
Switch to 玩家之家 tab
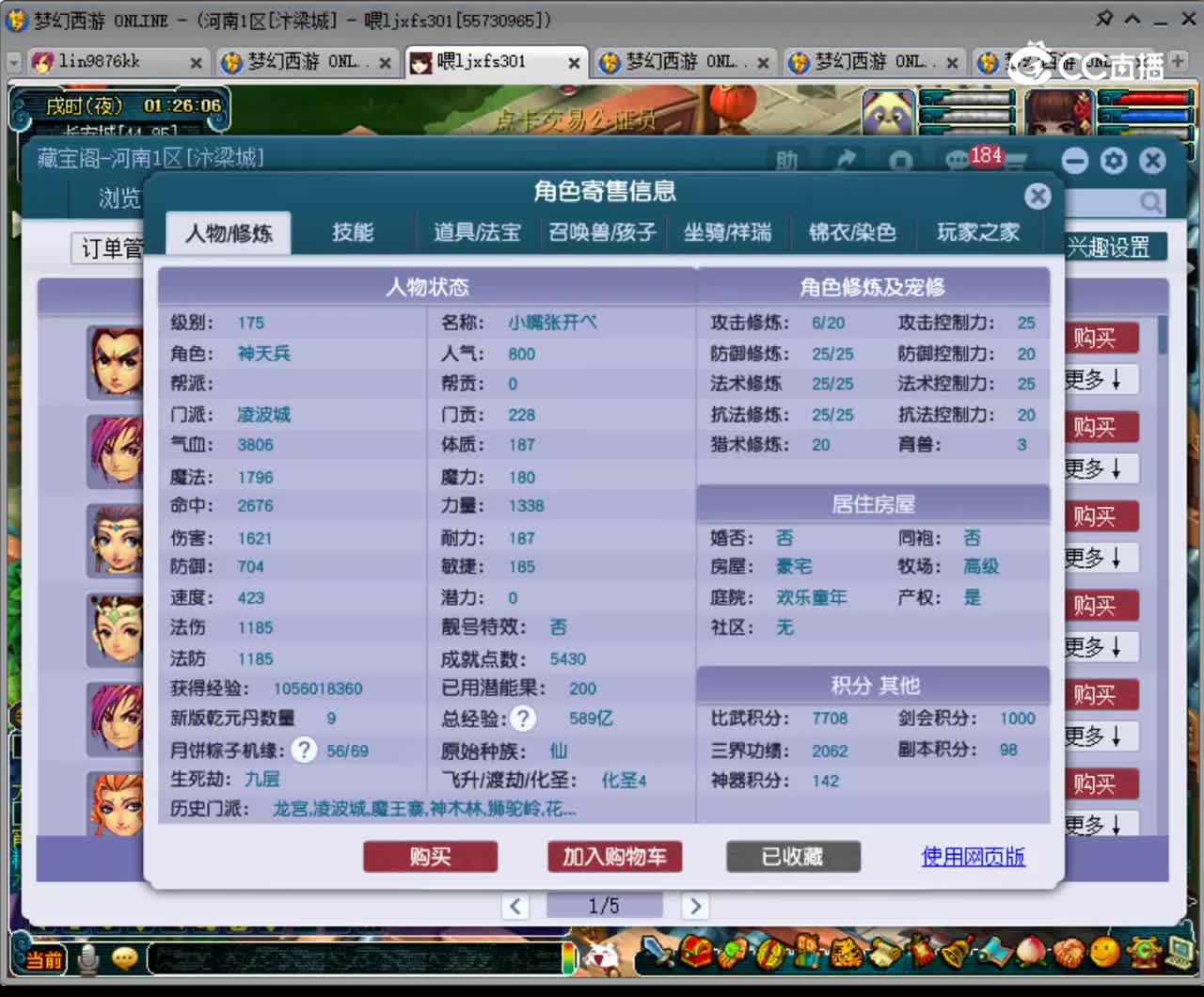[978, 232]
